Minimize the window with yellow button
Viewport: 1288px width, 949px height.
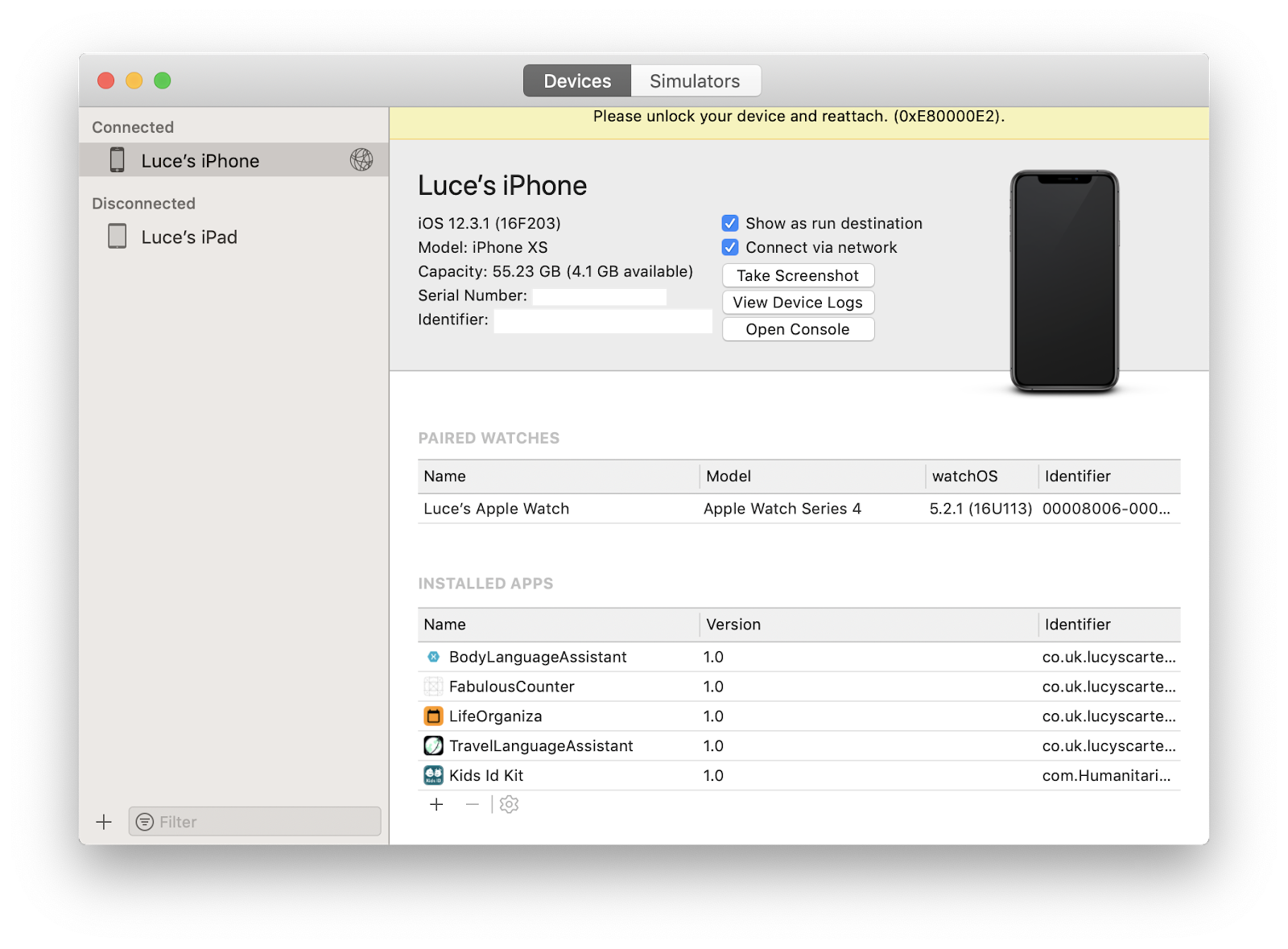click(134, 80)
